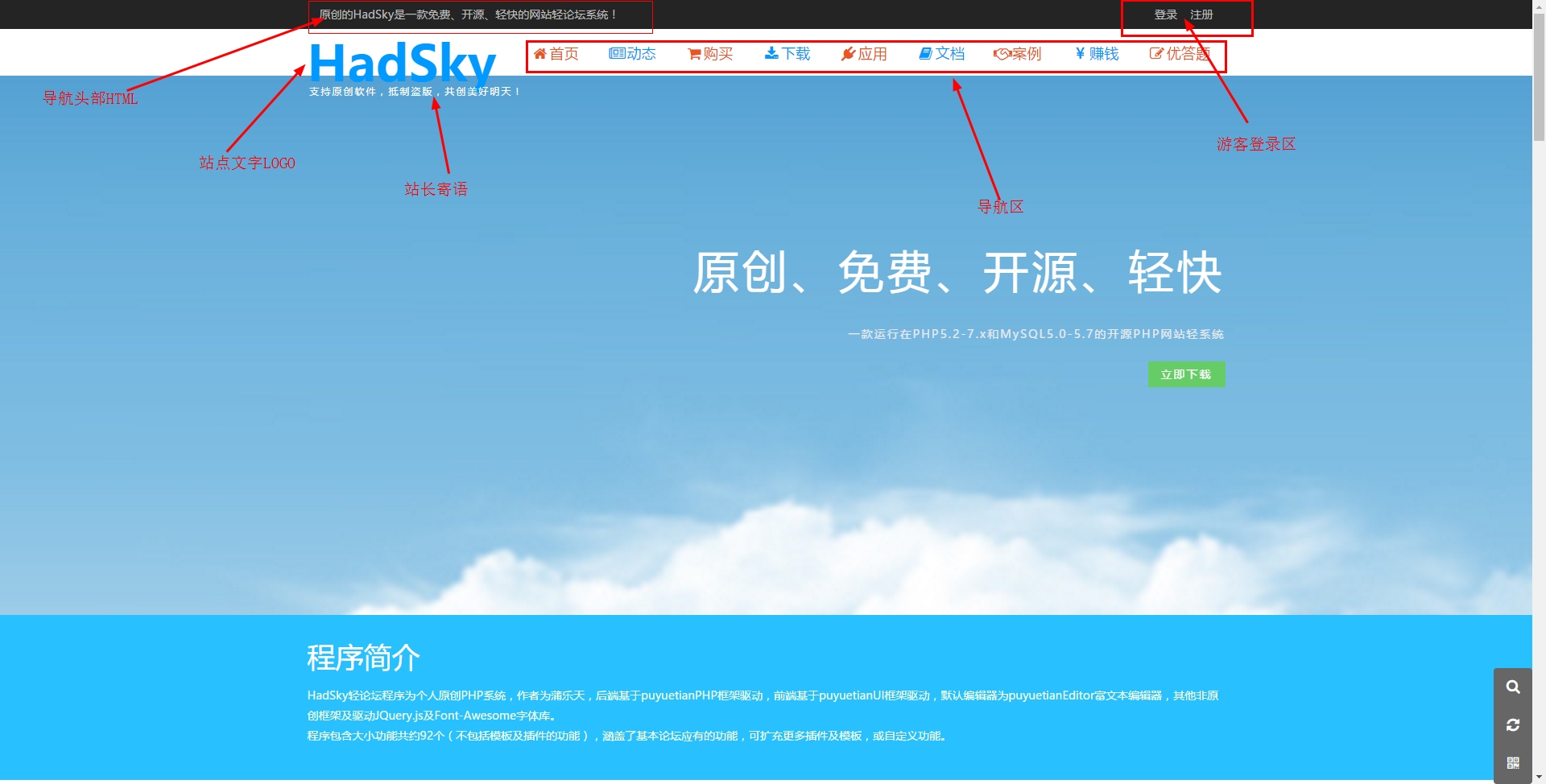Click the 登录 link in top bar
Screen dimensions: 1546x784
pyautogui.click(x=1165, y=14)
